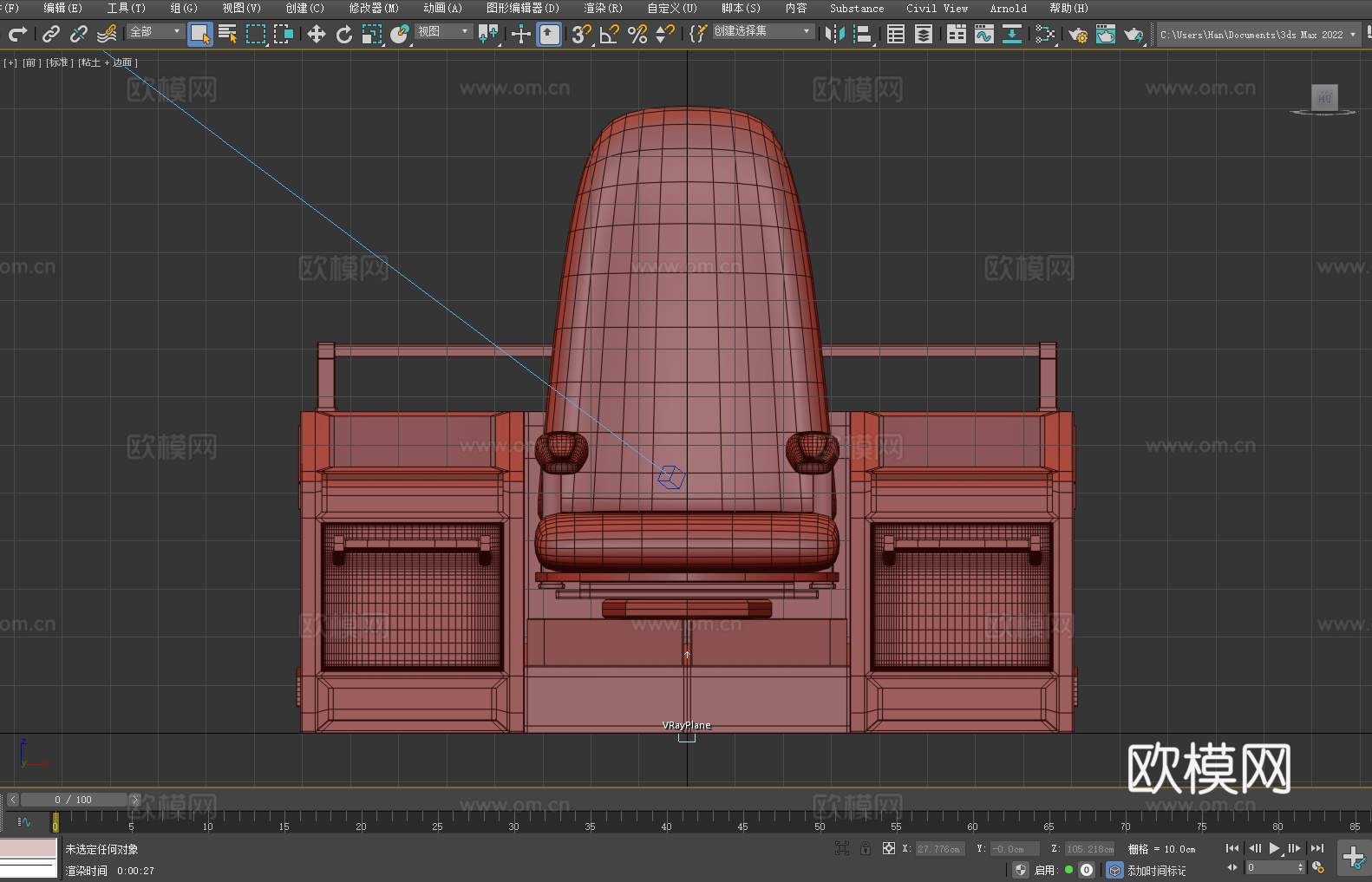This screenshot has height=882, width=1372.
Task: Open the 脚本(S) menu
Action: (x=742, y=8)
